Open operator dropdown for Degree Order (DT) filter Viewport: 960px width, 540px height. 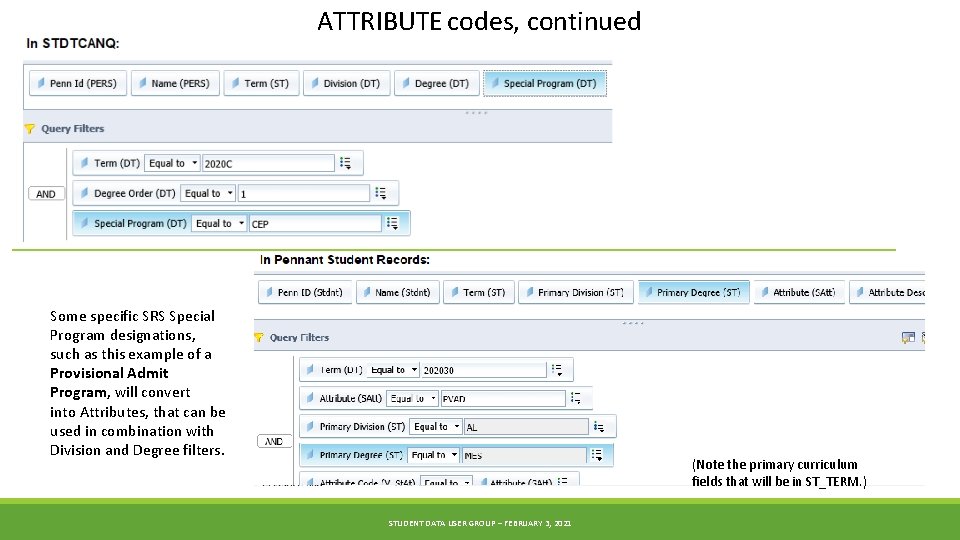click(x=208, y=193)
